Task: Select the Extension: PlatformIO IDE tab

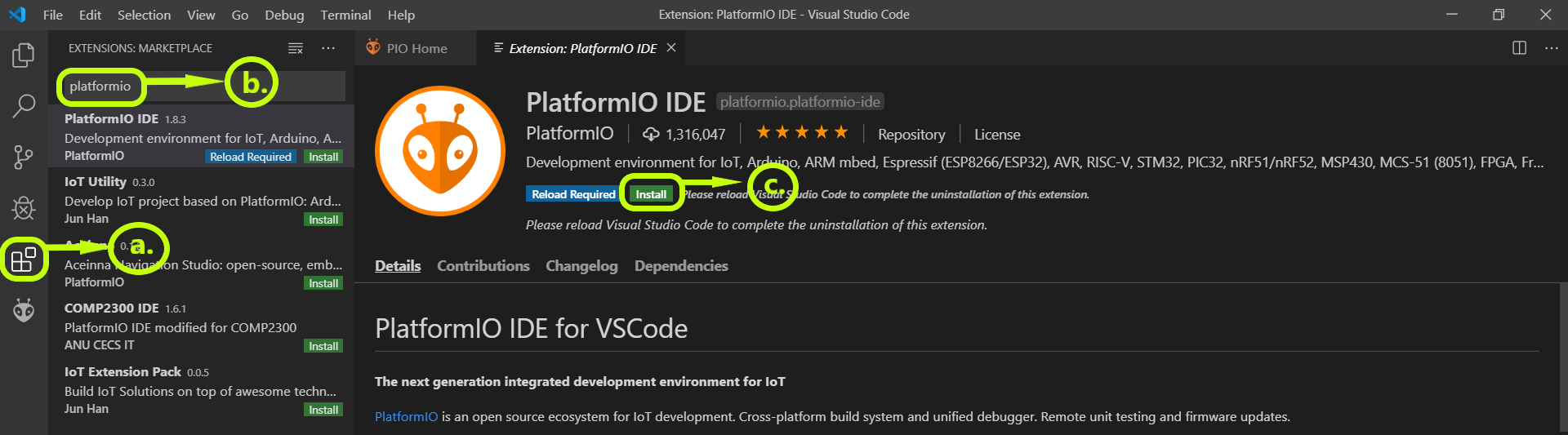Action: (582, 48)
